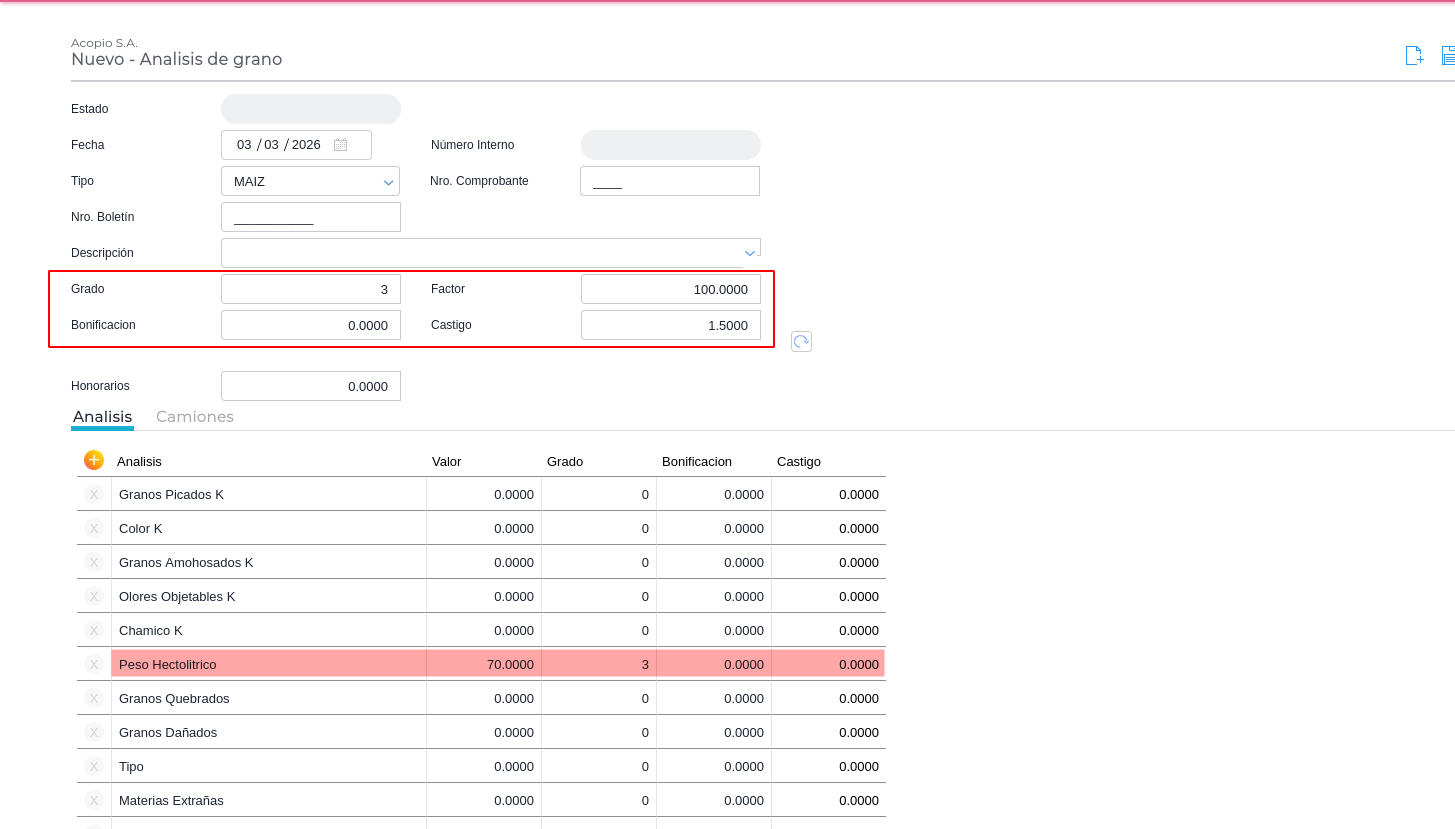
Task: Edit Peso Hectolitrico valor 70.0000
Action: (484, 664)
